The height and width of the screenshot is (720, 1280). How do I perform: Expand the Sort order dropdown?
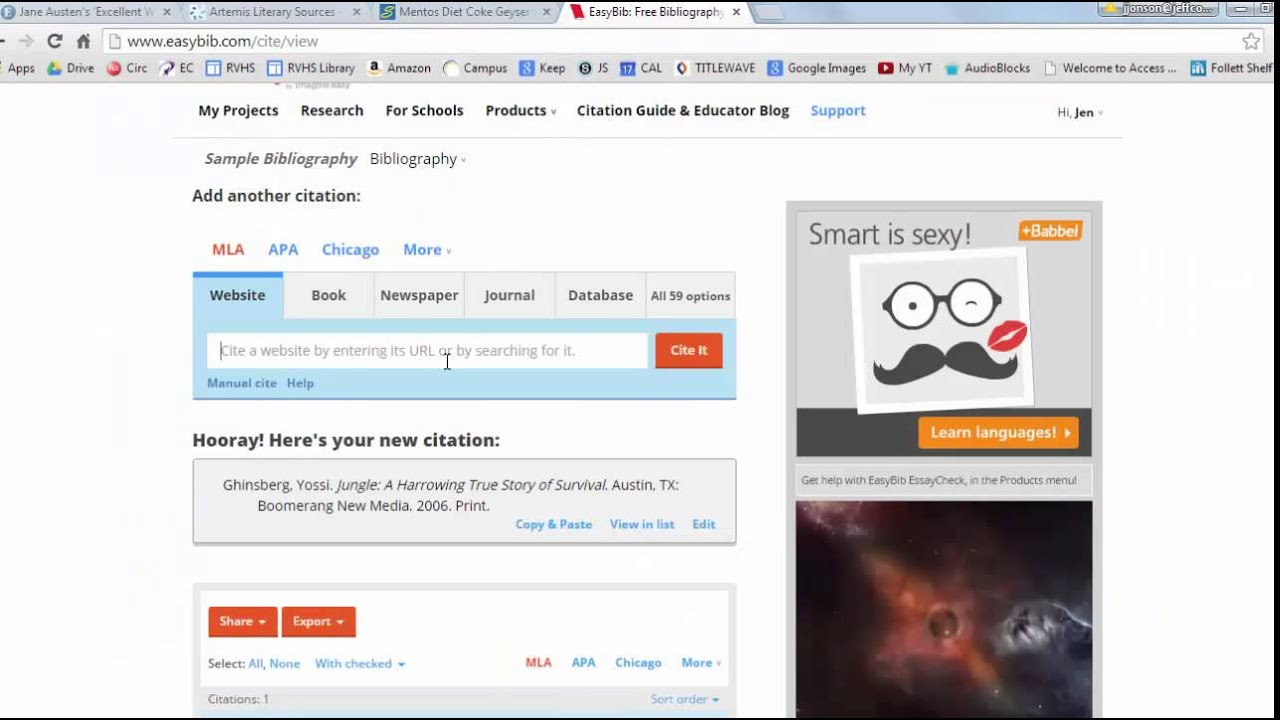pyautogui.click(x=685, y=699)
